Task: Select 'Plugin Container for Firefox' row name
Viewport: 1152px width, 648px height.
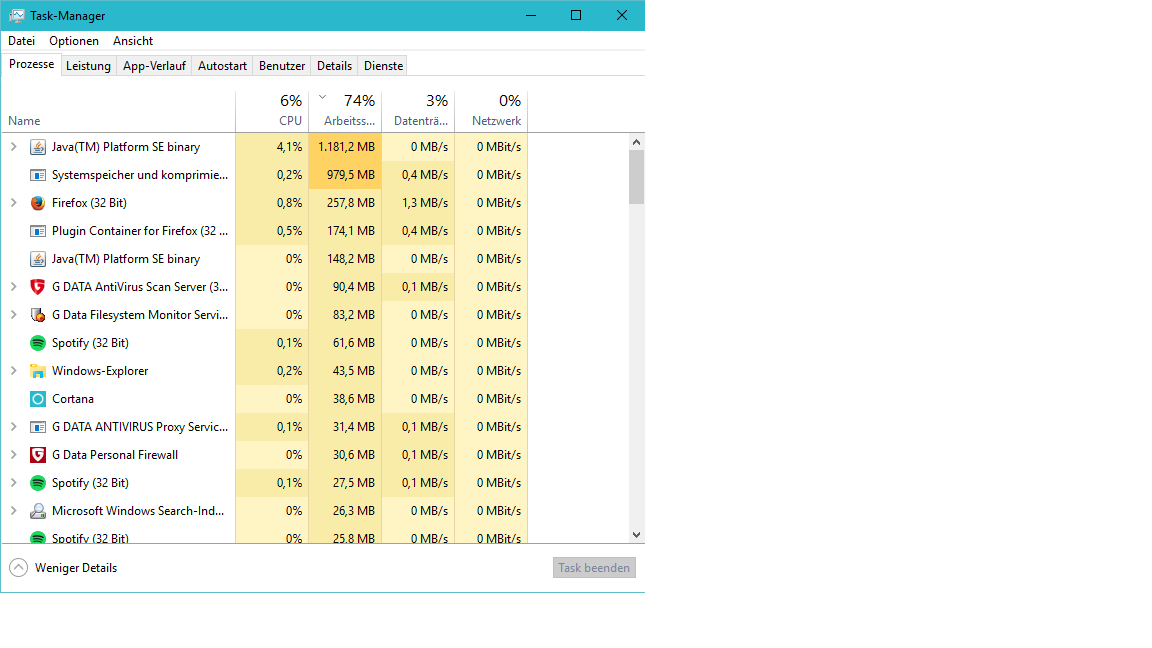Action: tap(140, 231)
